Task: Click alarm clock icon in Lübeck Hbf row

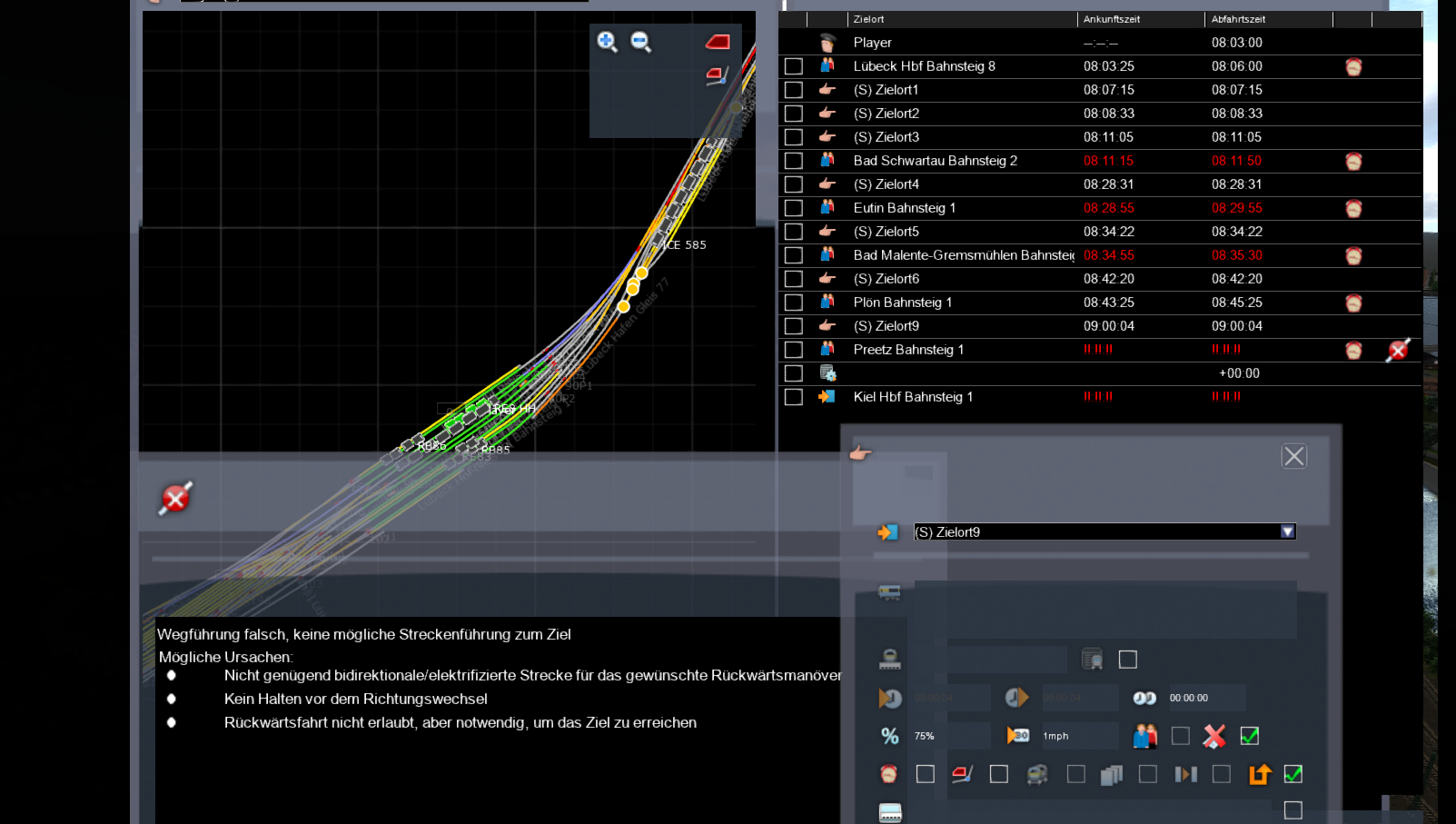Action: 1353,66
